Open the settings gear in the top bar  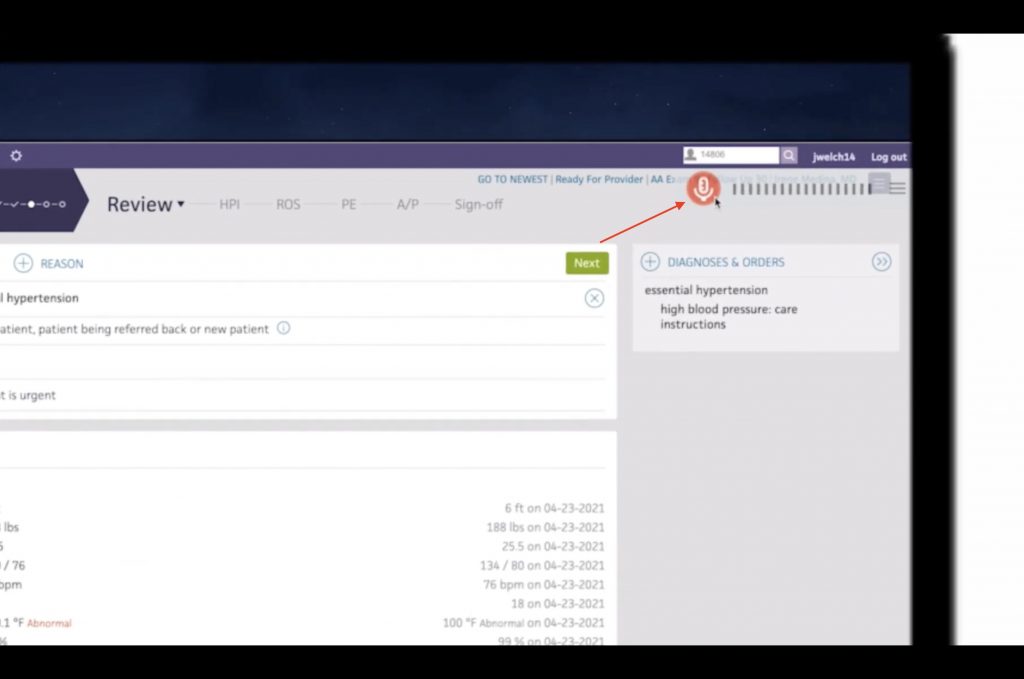(x=16, y=156)
